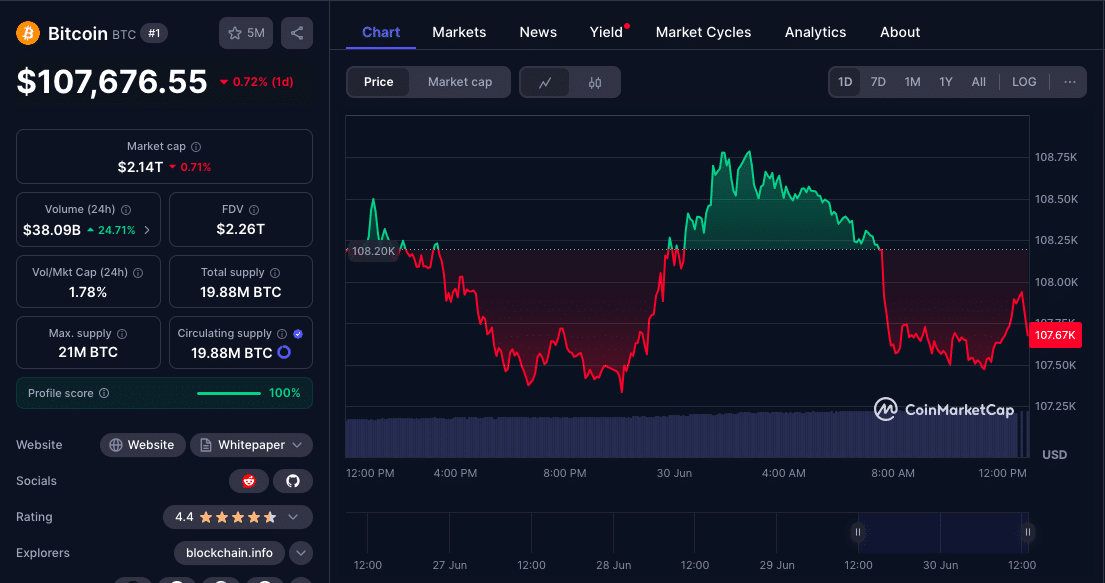This screenshot has height=583, width=1105.
Task: Click the Profile score 100% bar
Action: [x=228, y=393]
